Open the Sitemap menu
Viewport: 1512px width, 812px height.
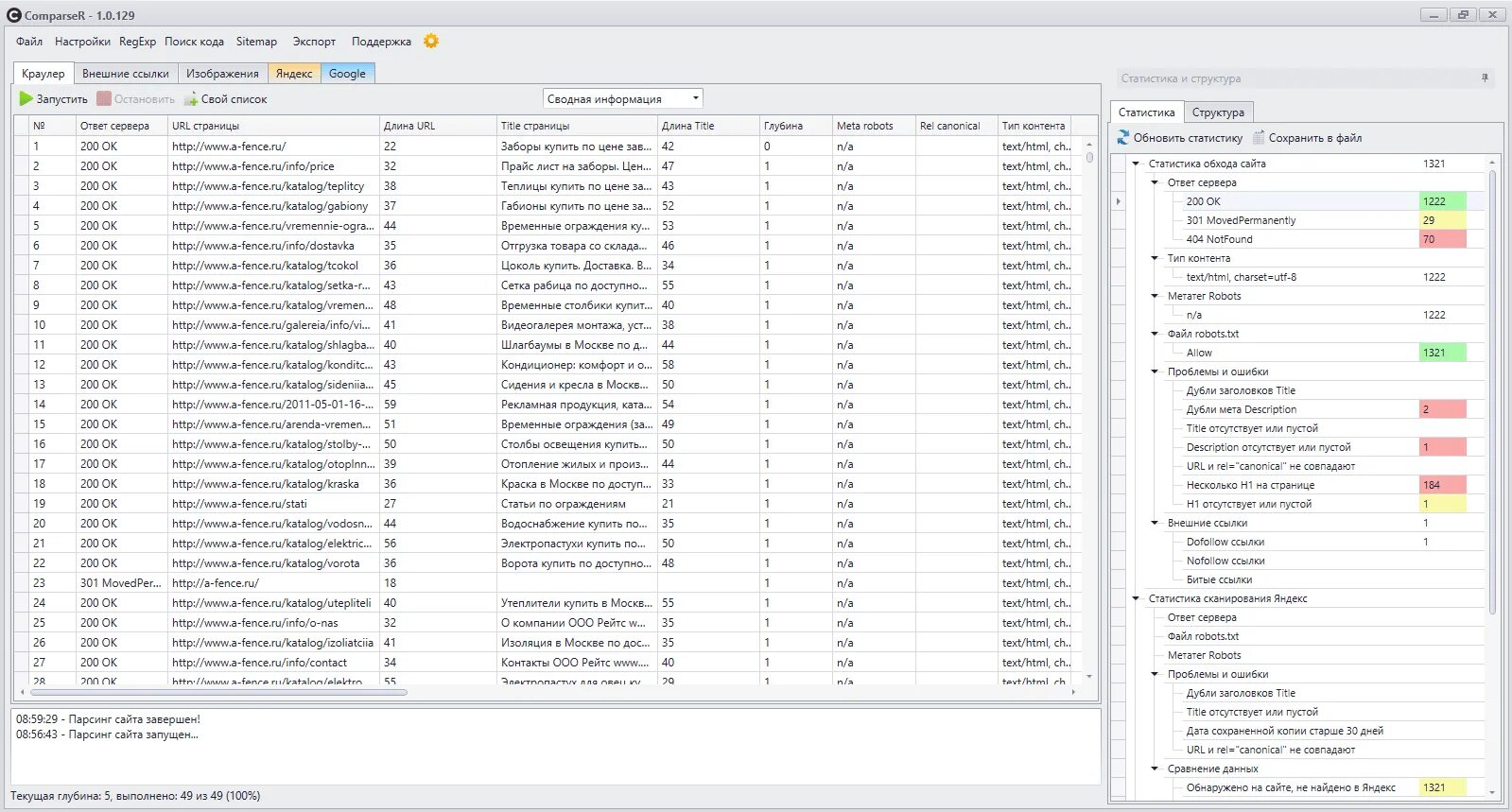pos(256,42)
